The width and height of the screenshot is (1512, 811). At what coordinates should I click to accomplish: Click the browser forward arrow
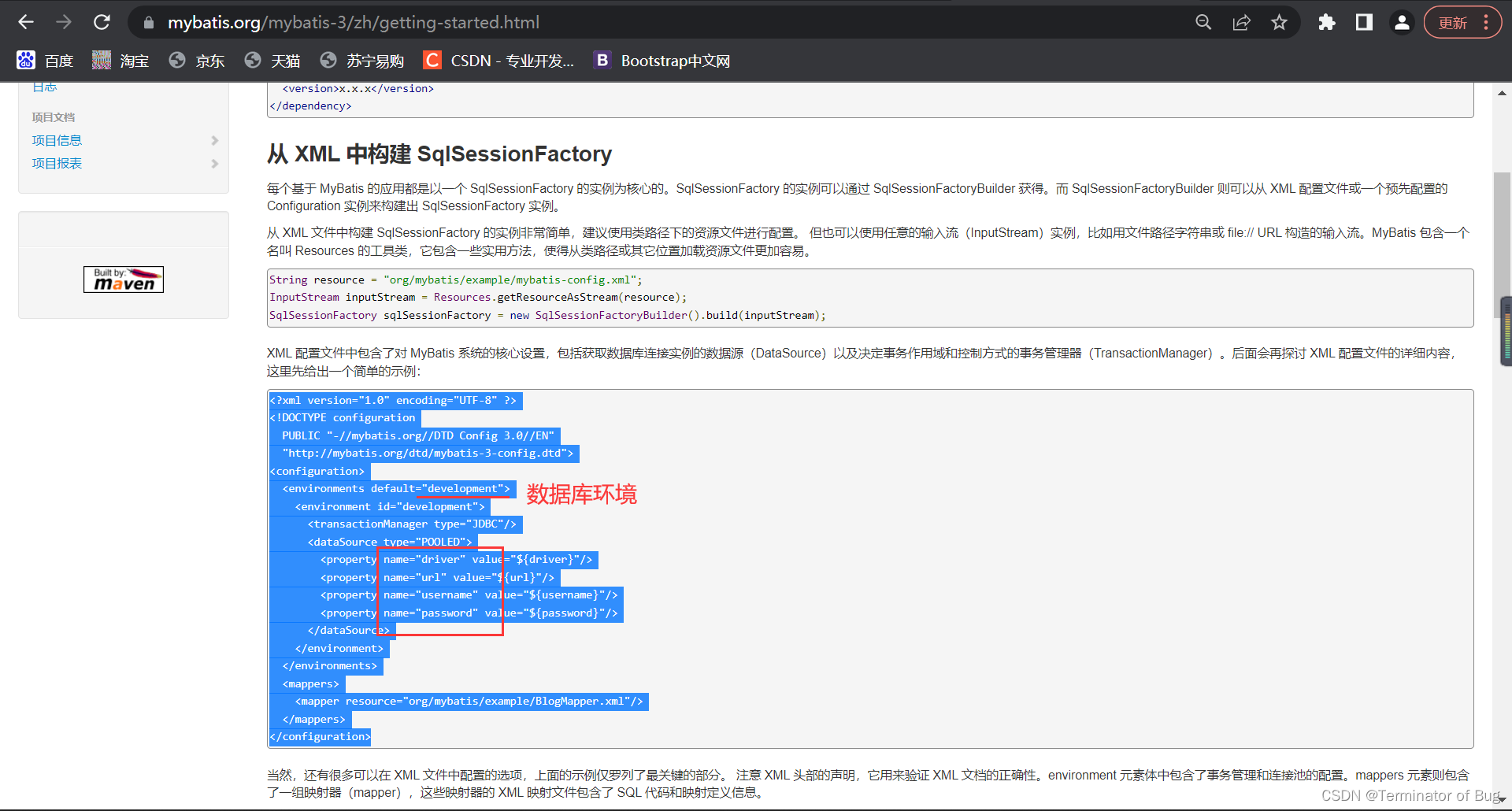[x=64, y=22]
